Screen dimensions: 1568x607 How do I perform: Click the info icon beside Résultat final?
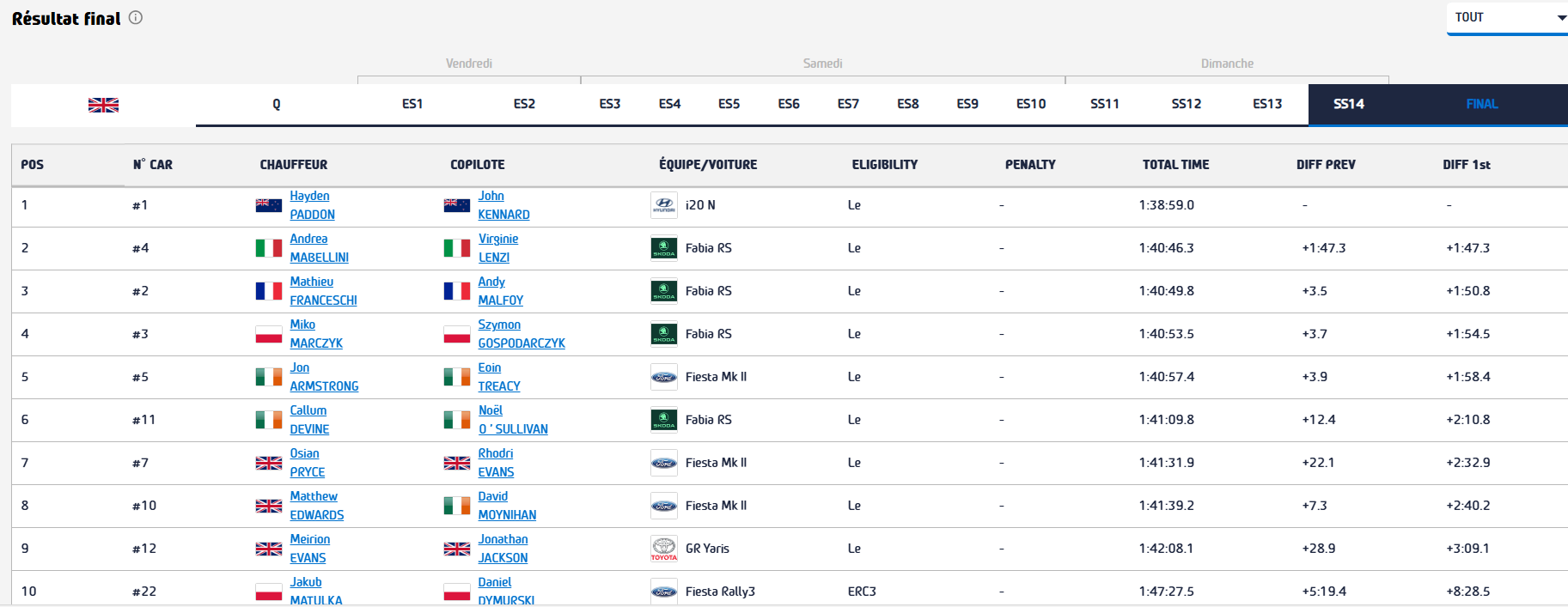point(136,17)
